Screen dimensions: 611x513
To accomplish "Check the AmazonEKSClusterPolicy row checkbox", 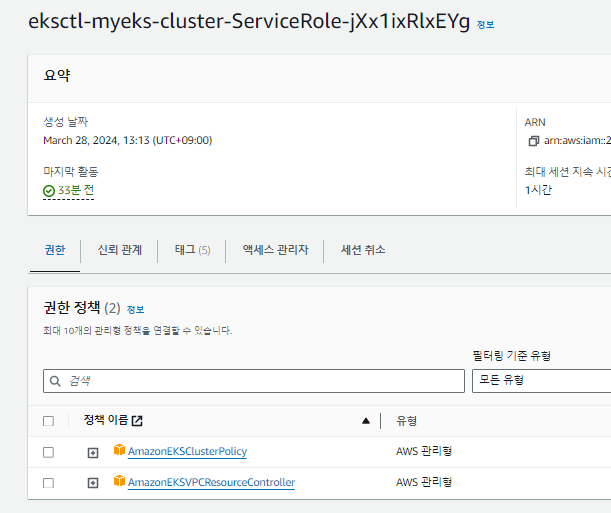I will [x=48, y=452].
